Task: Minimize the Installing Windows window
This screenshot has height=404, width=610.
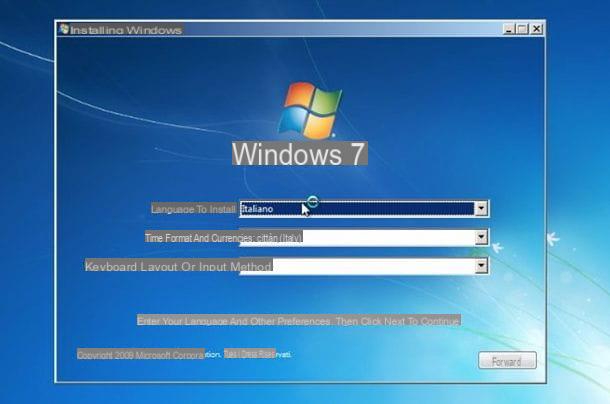Action: point(508,29)
